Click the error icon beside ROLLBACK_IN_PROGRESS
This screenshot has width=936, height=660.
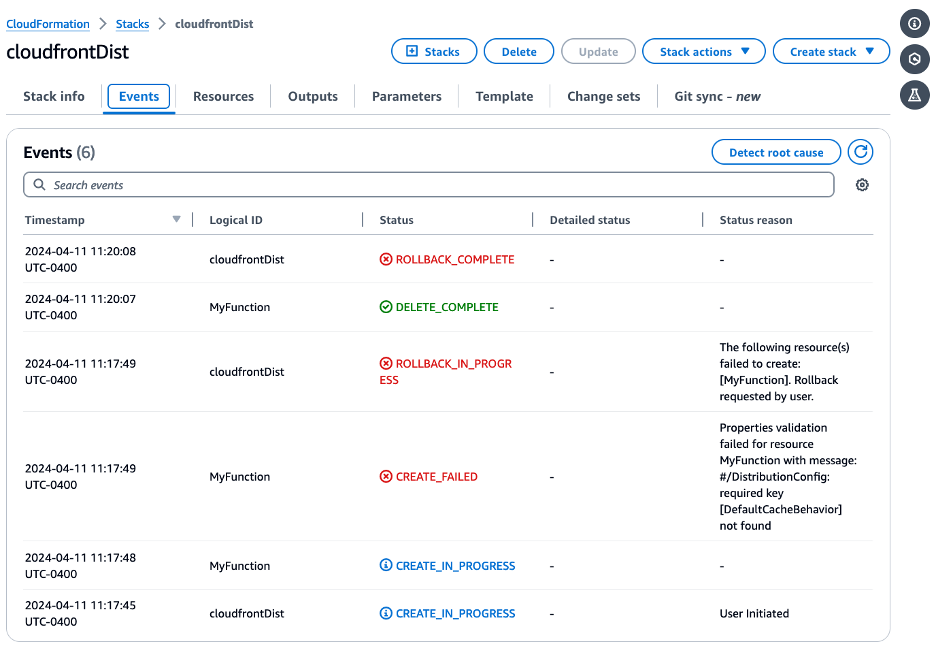tap(387, 363)
